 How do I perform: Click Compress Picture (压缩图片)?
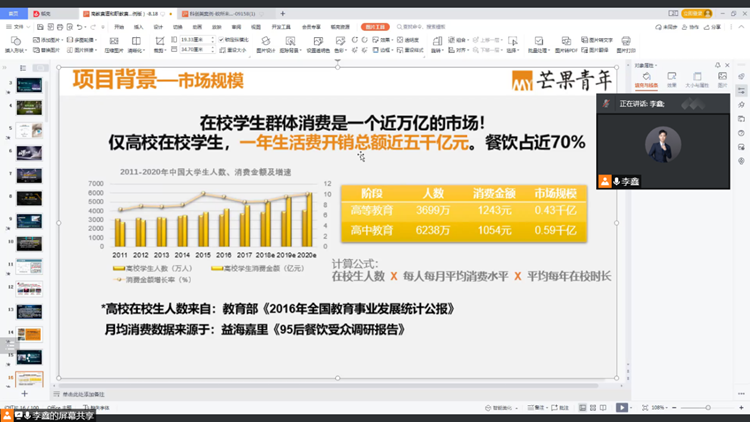click(x=114, y=44)
